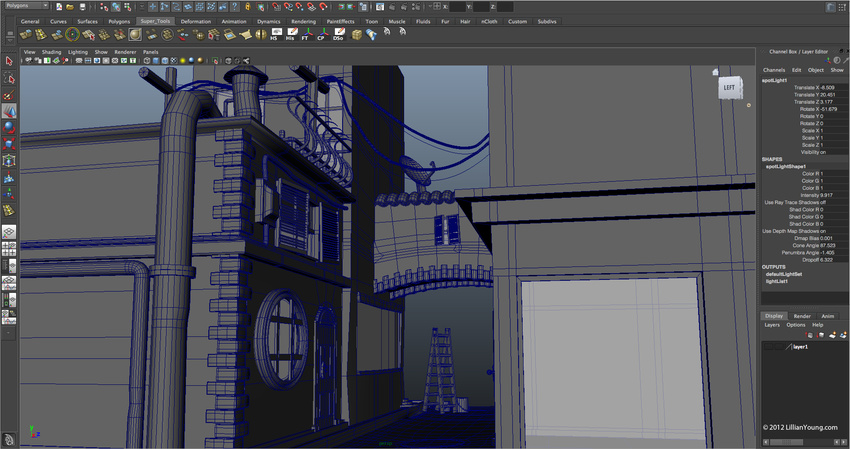
Task: Choose the Universal manipulator tool
Action: (9, 161)
